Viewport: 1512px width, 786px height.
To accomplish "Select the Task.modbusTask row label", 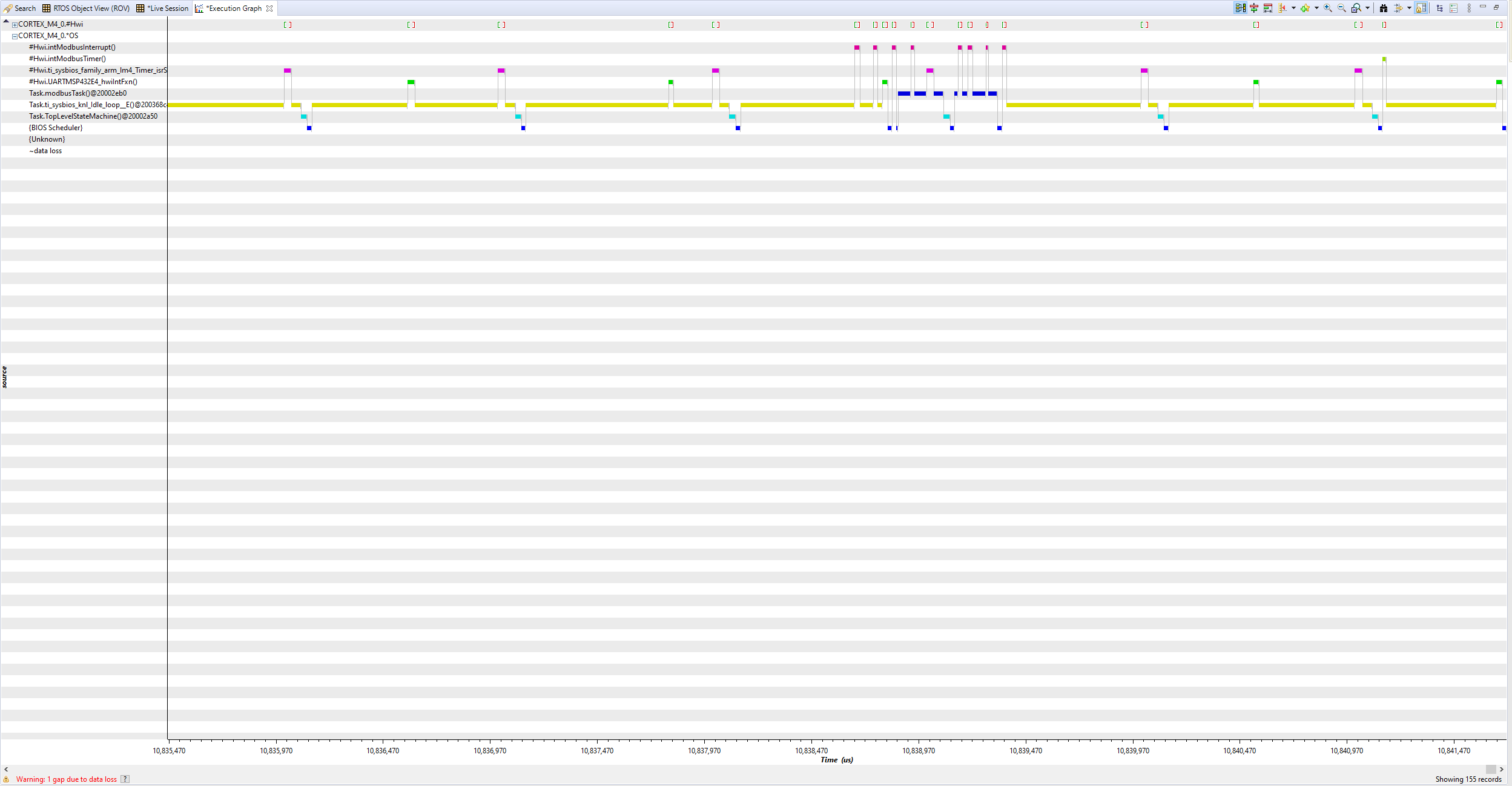I will point(78,93).
